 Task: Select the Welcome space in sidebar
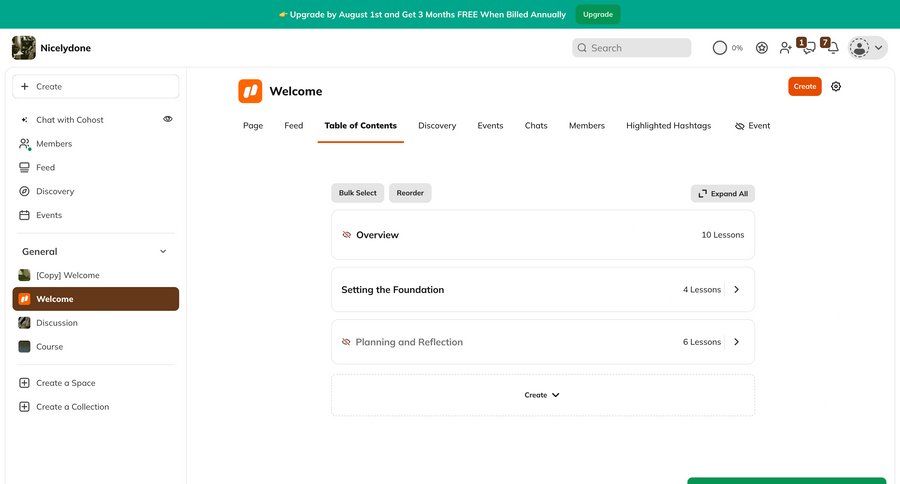coord(95,299)
